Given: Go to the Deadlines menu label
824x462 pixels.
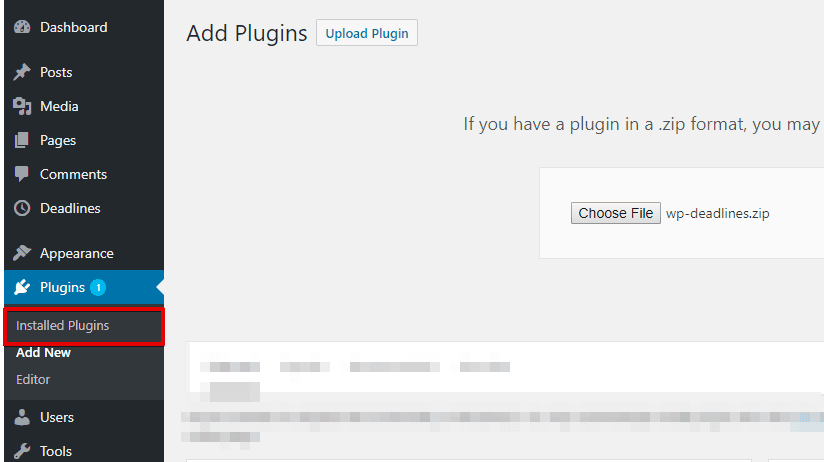Looking at the screenshot, I should 70,209.
